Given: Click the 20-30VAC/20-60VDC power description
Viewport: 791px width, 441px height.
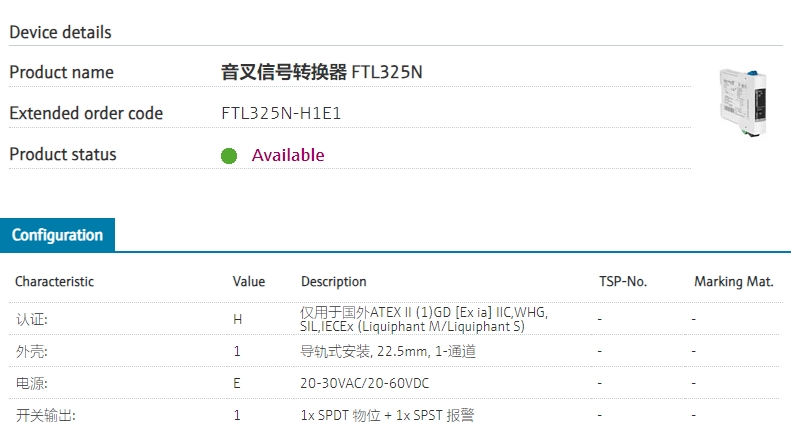Looking at the screenshot, I should click(364, 383).
